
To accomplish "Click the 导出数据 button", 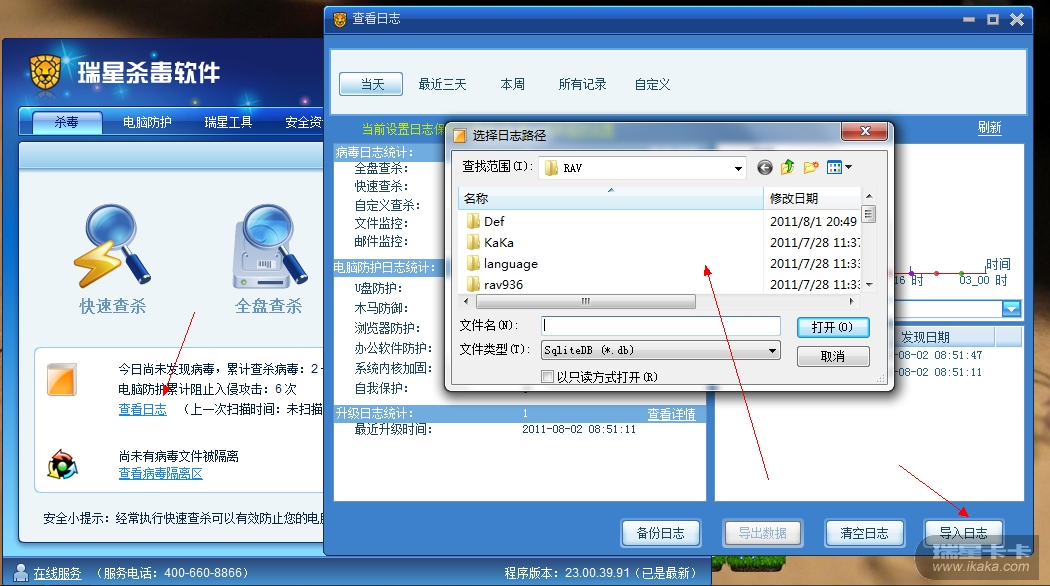I will point(763,533).
